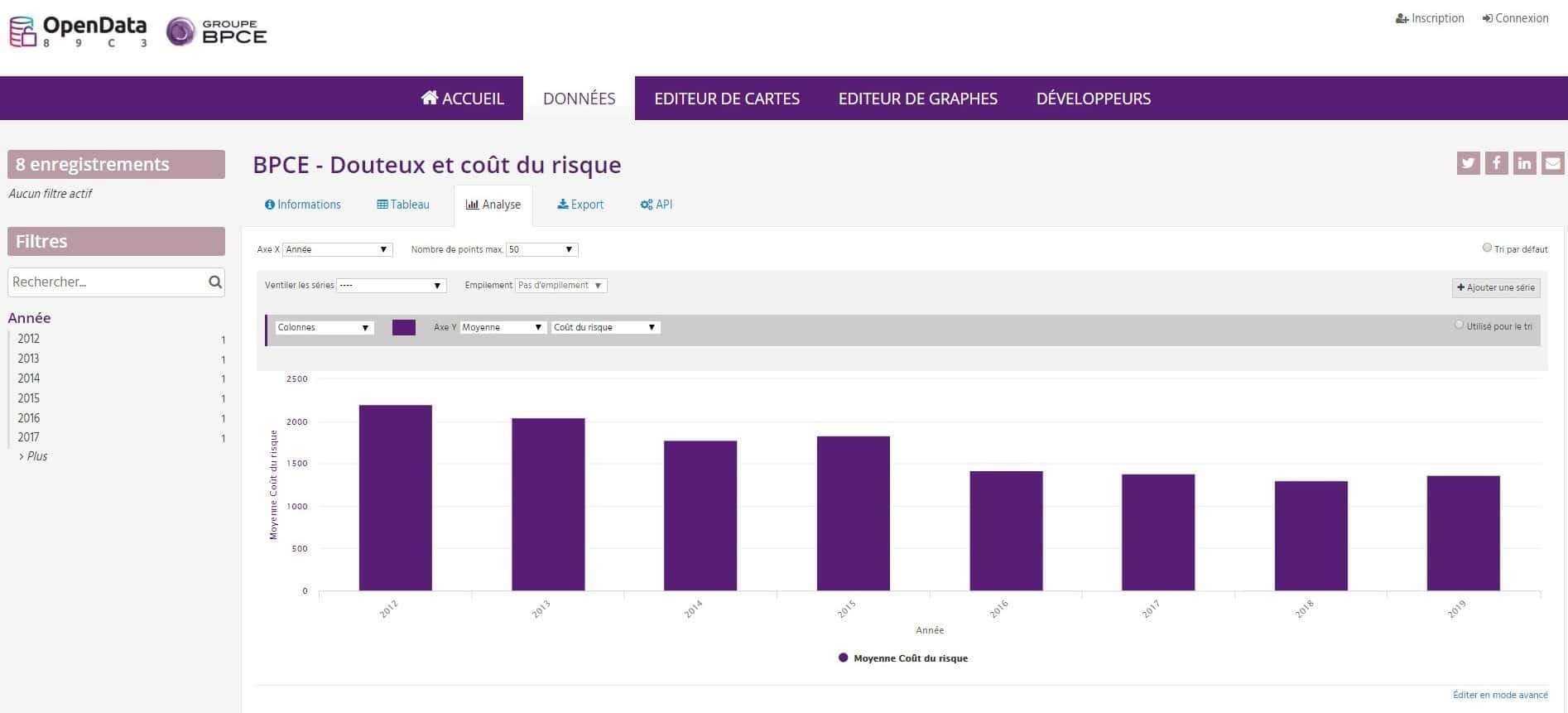Click the Groupe BPCE logo

point(217,31)
